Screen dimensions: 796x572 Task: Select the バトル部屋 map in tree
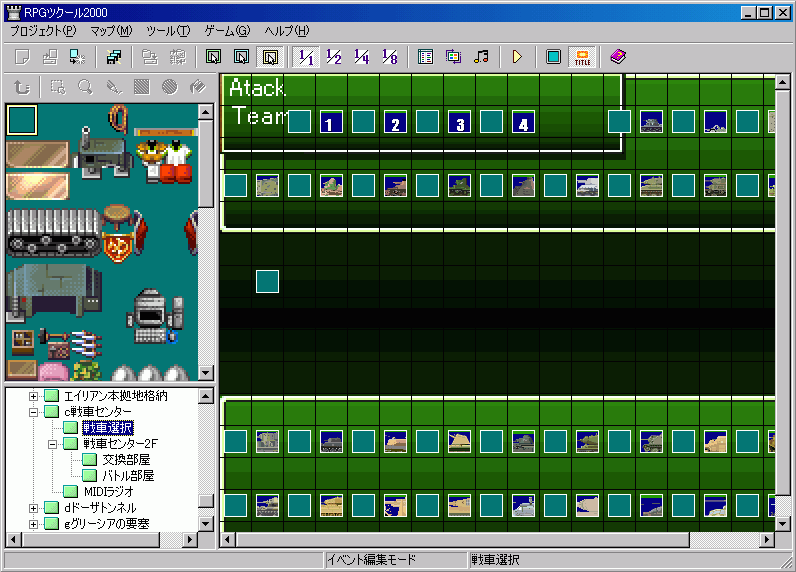(128, 476)
